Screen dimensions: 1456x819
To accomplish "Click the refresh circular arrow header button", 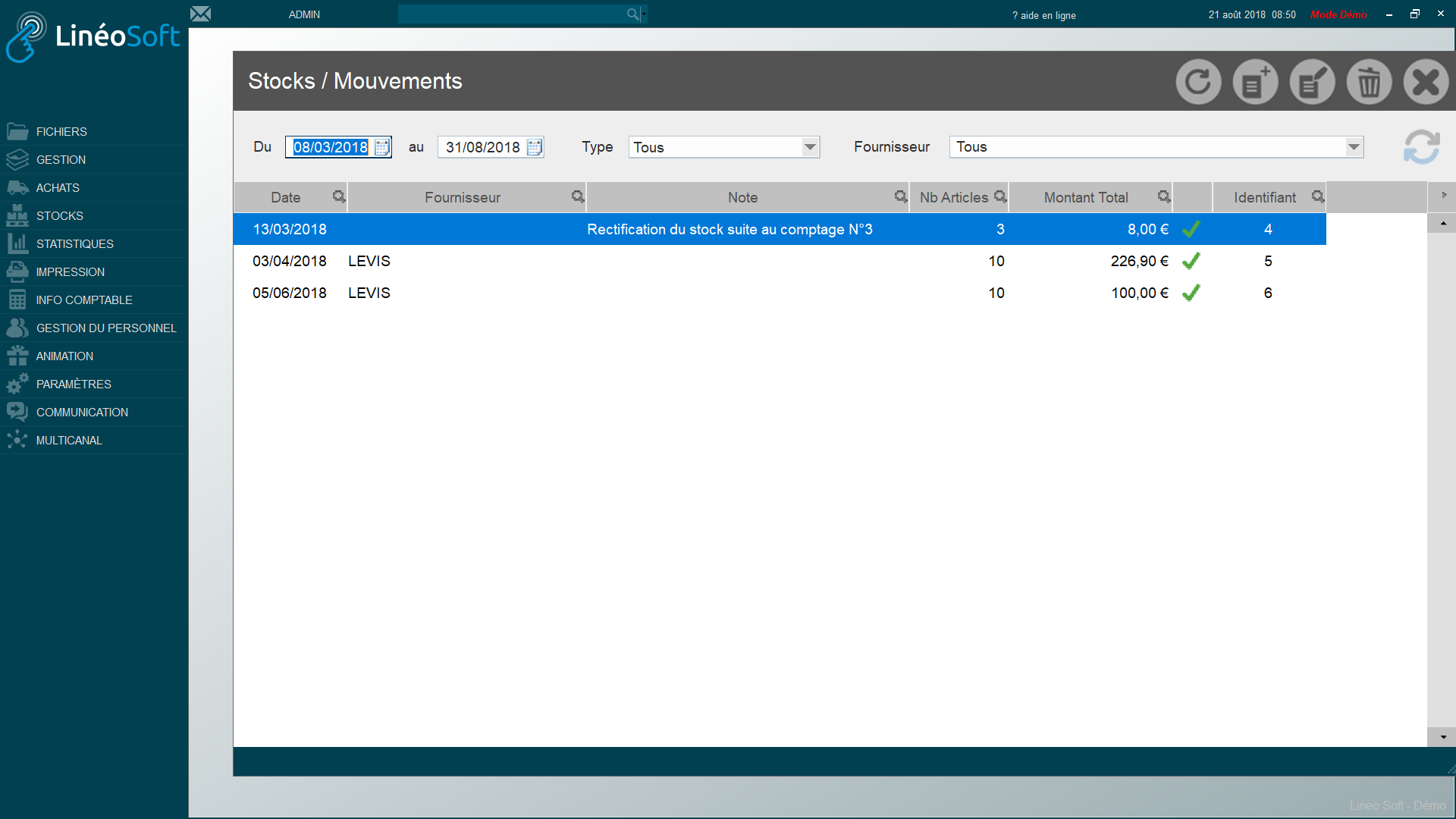I will click(1198, 82).
